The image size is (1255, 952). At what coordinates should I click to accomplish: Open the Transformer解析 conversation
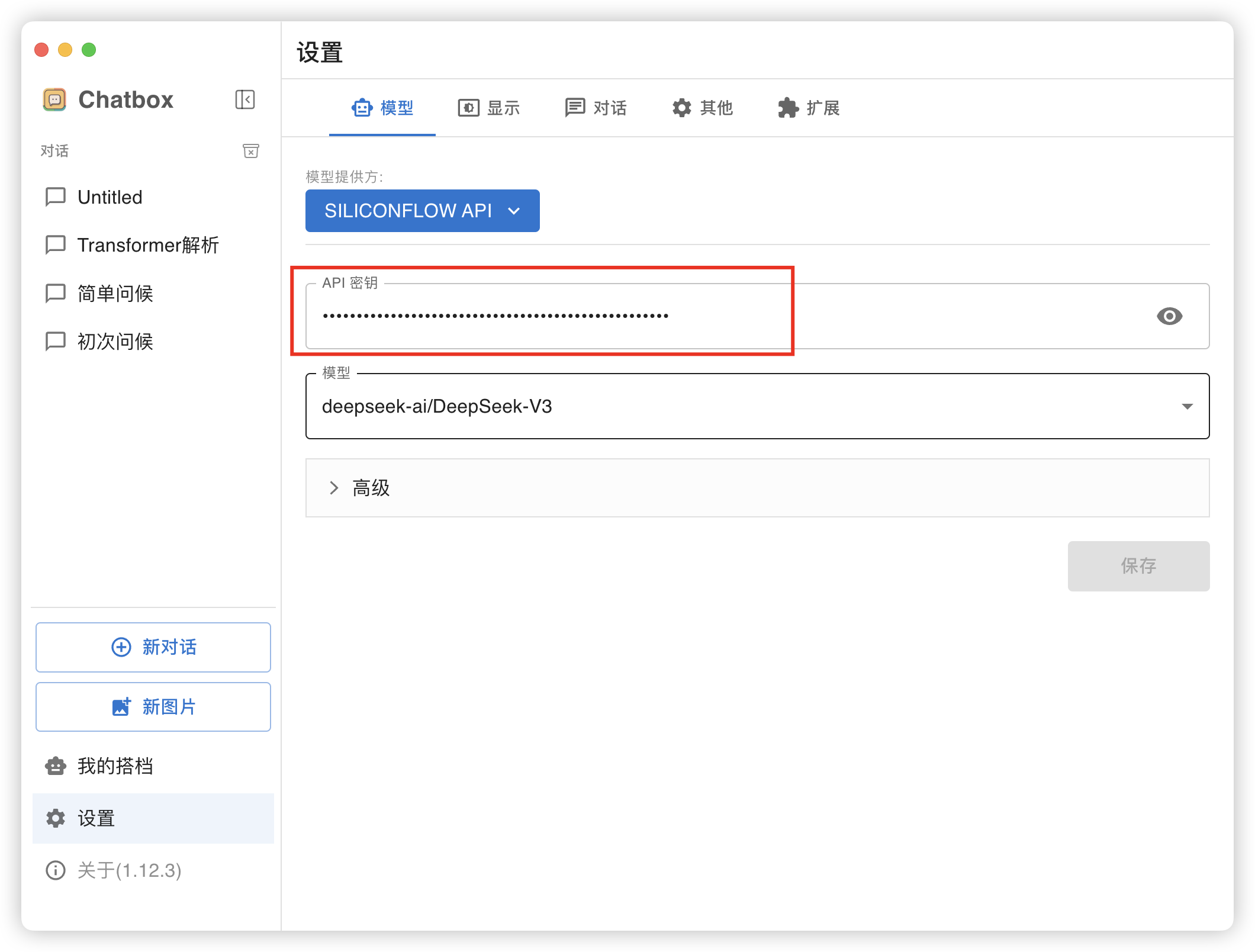[x=153, y=245]
